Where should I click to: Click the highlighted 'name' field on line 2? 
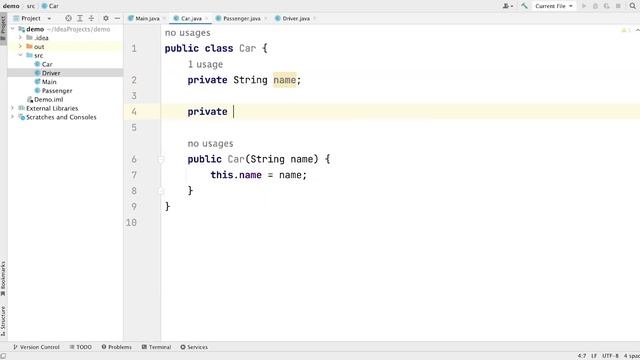(x=284, y=80)
